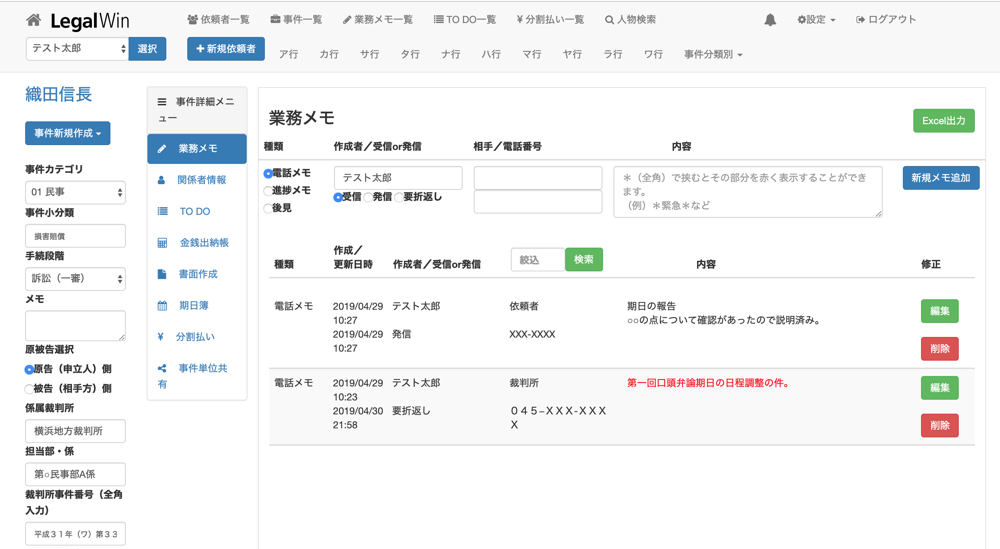Select 原告（申立人）側 radio button
This screenshot has width=1000, height=549.
pos(29,369)
